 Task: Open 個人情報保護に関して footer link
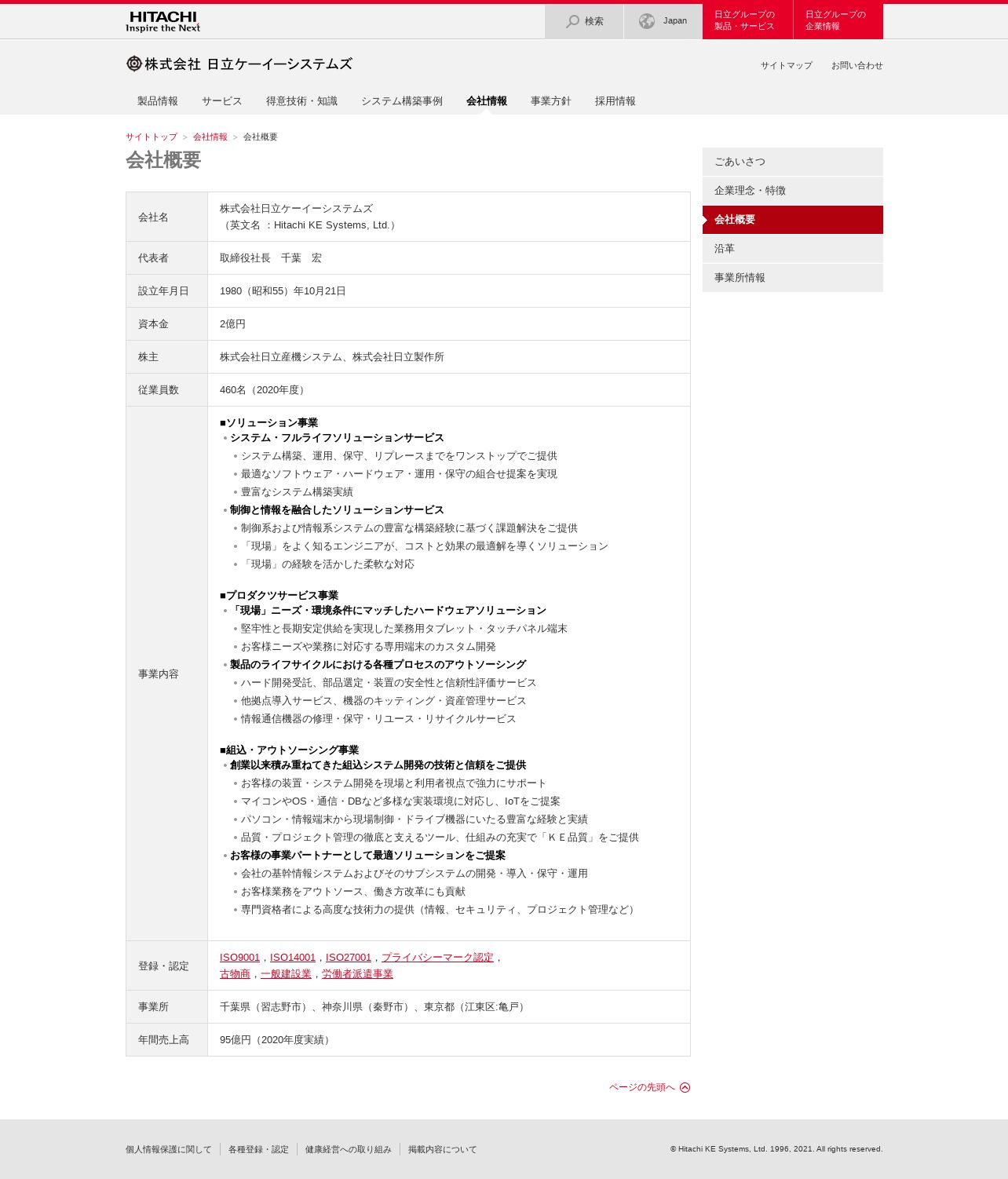click(x=169, y=1149)
